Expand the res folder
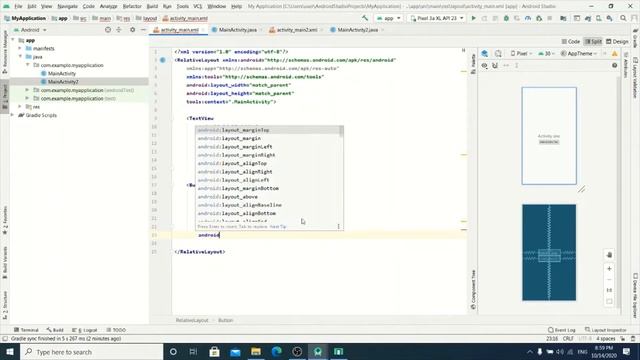640x360 pixels. [x=20, y=107]
